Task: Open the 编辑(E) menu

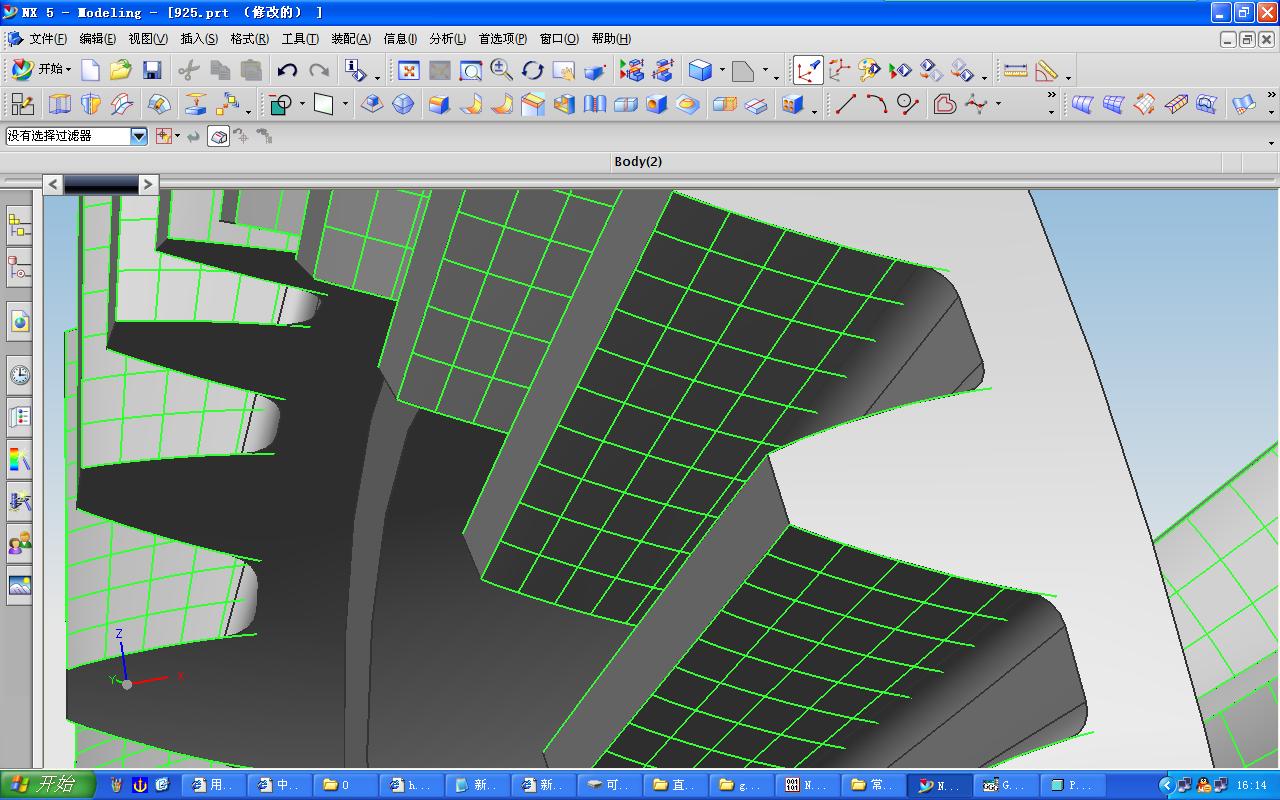Action: [97, 39]
